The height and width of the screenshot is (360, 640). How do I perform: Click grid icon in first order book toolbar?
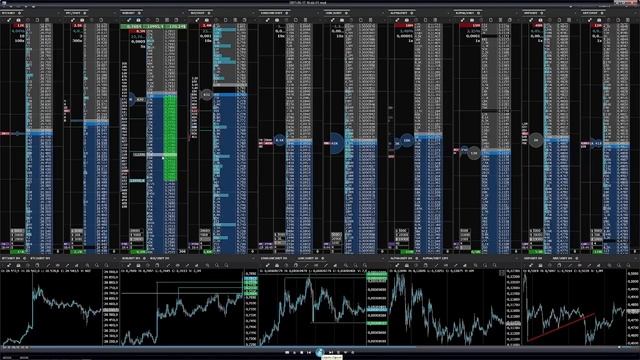(x=47, y=20)
